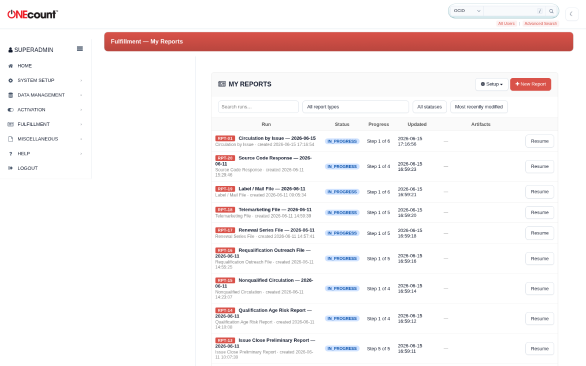Click the Logout arrow icon
The width and height of the screenshot is (586, 366).
click(x=10, y=168)
